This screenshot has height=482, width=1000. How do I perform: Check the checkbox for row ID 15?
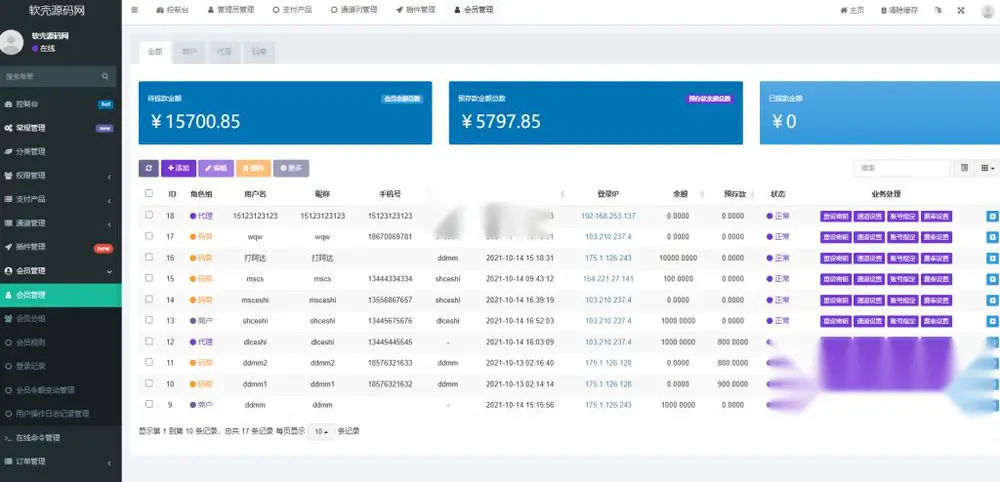tap(149, 278)
